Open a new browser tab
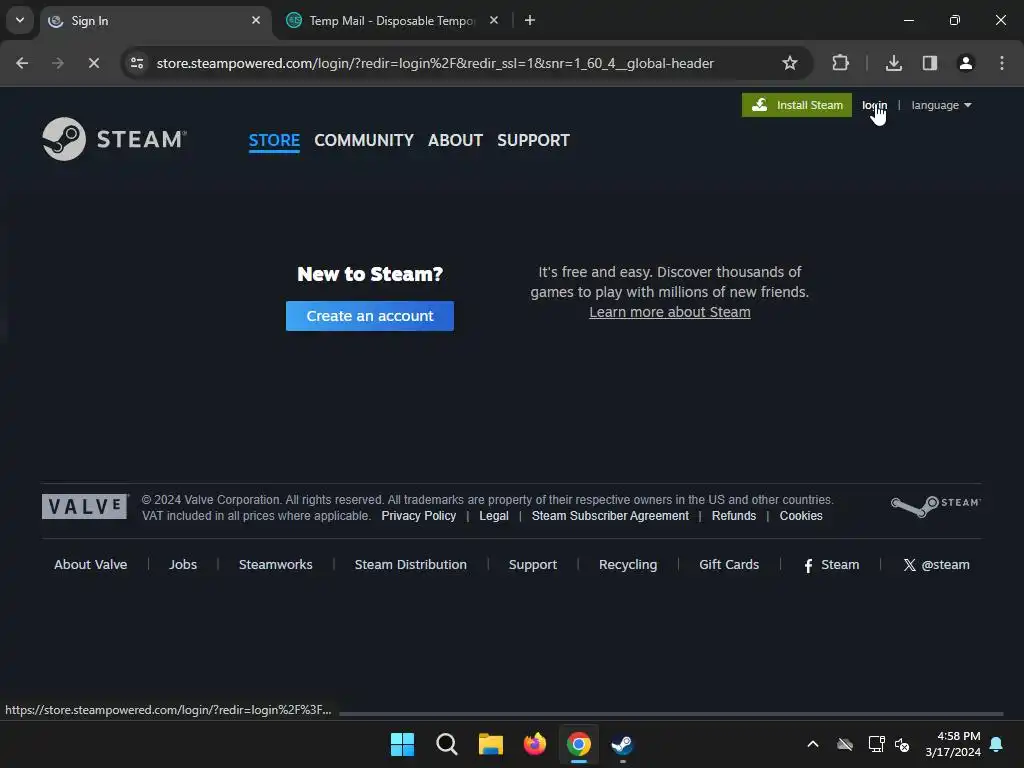 click(x=530, y=20)
